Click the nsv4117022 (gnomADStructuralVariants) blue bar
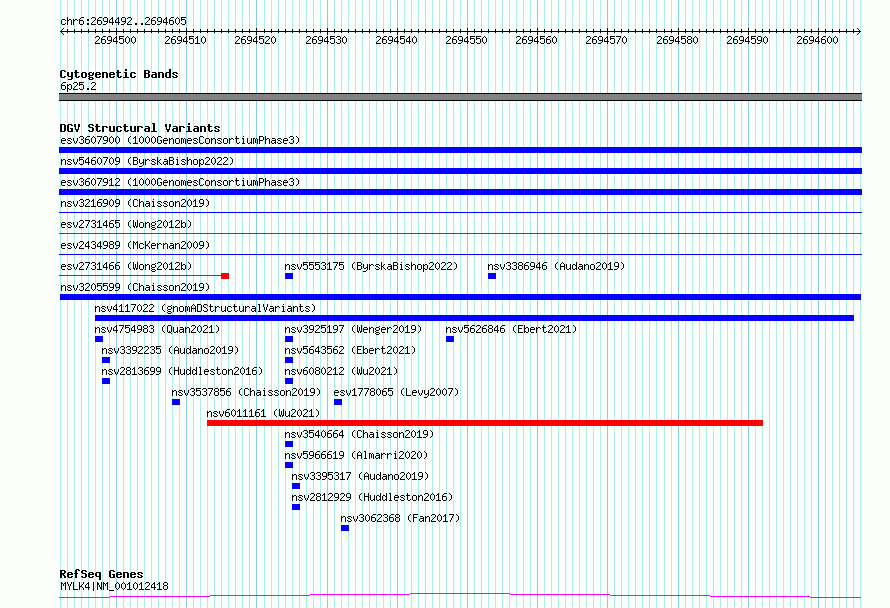Screen dimensions: 890x608 pos(474,318)
